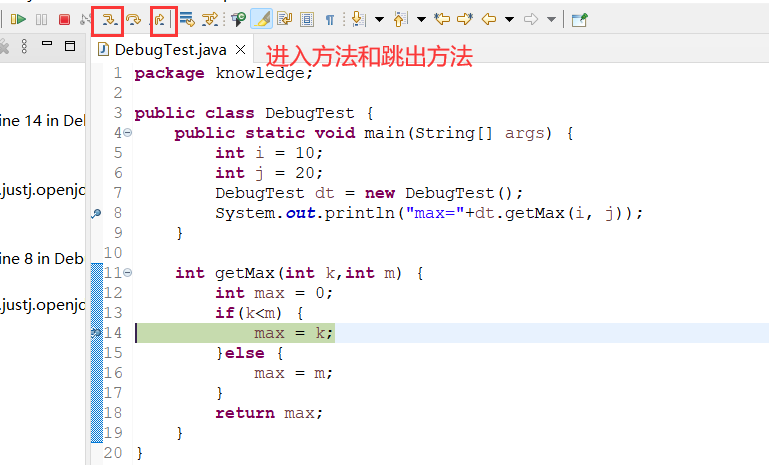The height and width of the screenshot is (465, 769).
Task: Go to Previous Annotation
Action: (400, 20)
